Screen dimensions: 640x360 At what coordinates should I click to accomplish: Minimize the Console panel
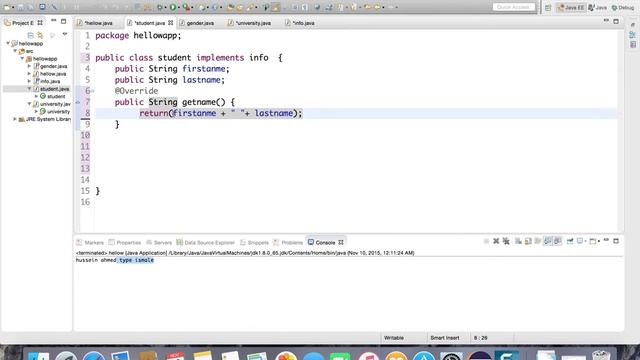tap(606, 240)
